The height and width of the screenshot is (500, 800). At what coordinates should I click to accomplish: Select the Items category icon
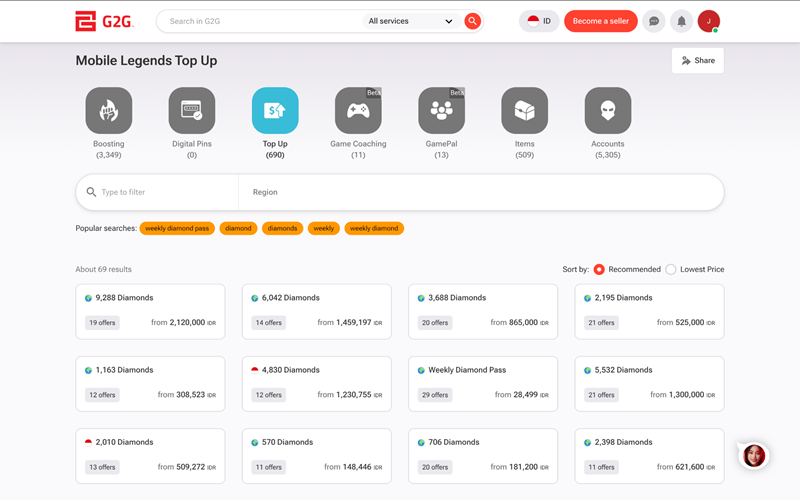(524, 110)
